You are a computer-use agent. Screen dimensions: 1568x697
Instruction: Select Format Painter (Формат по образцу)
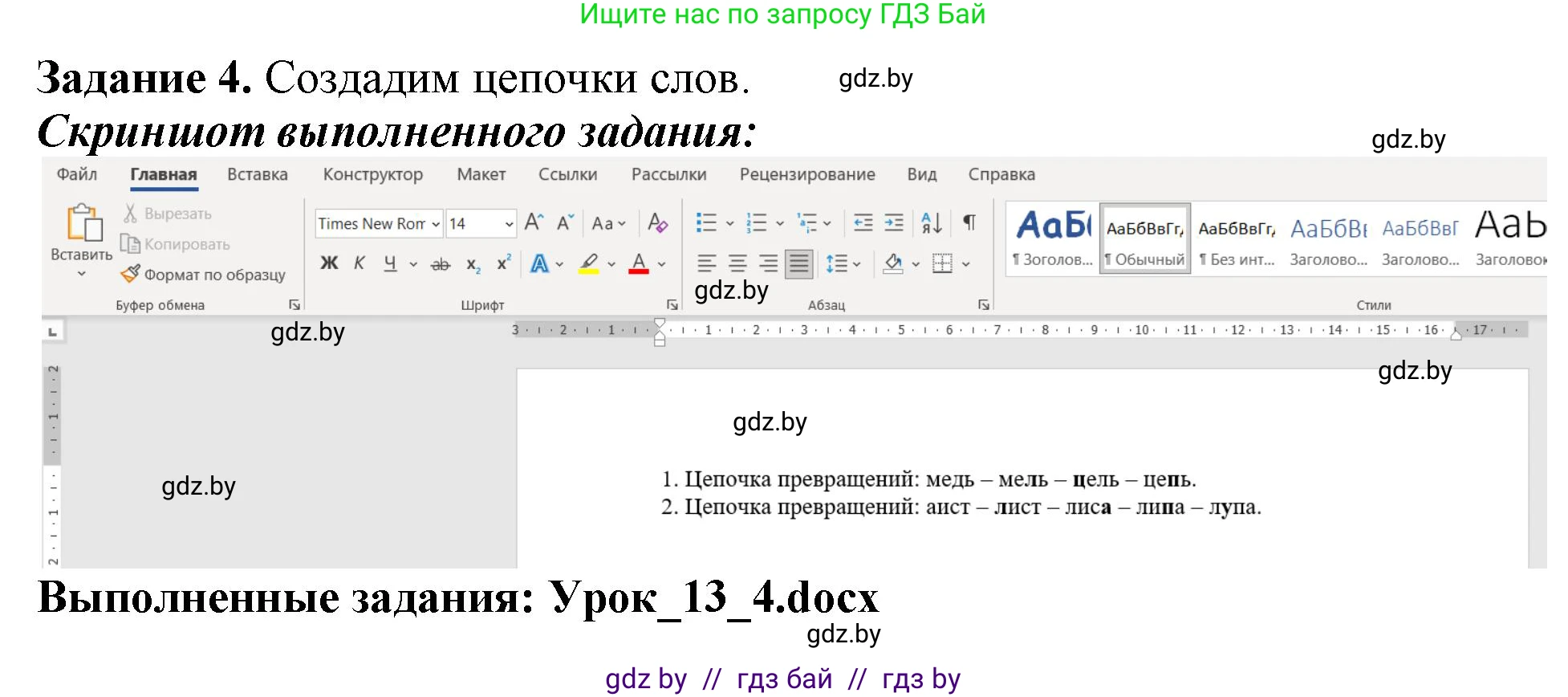tap(203, 275)
